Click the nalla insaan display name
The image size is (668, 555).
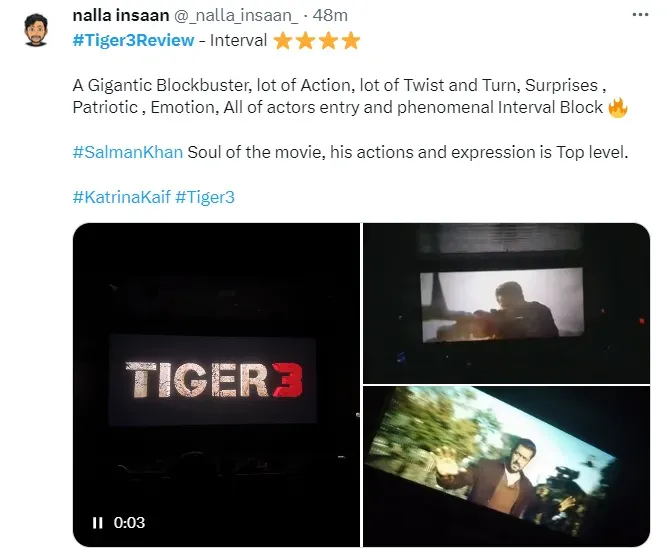coord(121,15)
